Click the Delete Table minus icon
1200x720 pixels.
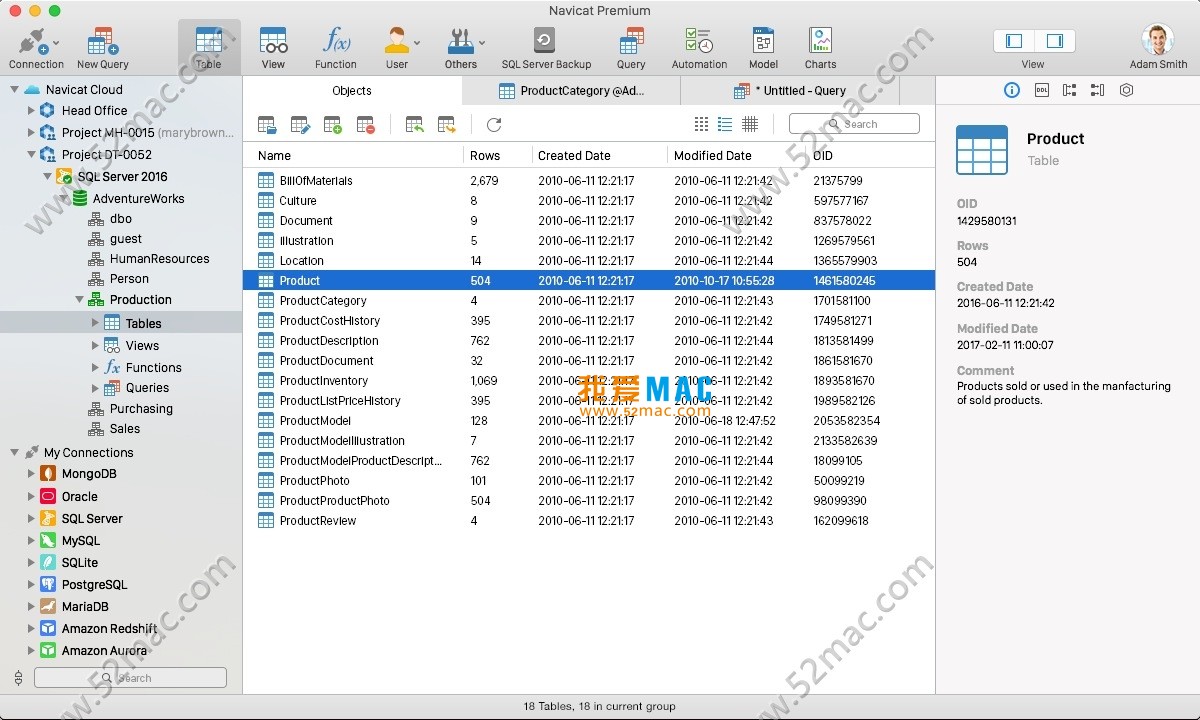click(365, 125)
